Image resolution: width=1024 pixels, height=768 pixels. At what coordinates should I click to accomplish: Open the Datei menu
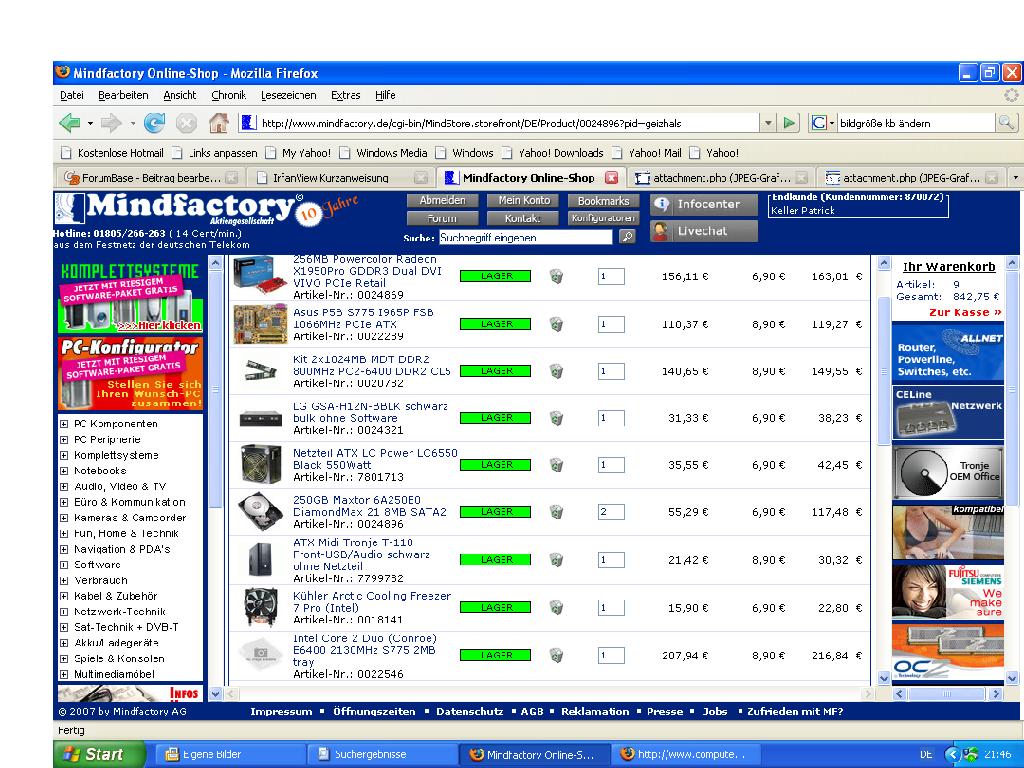point(72,95)
